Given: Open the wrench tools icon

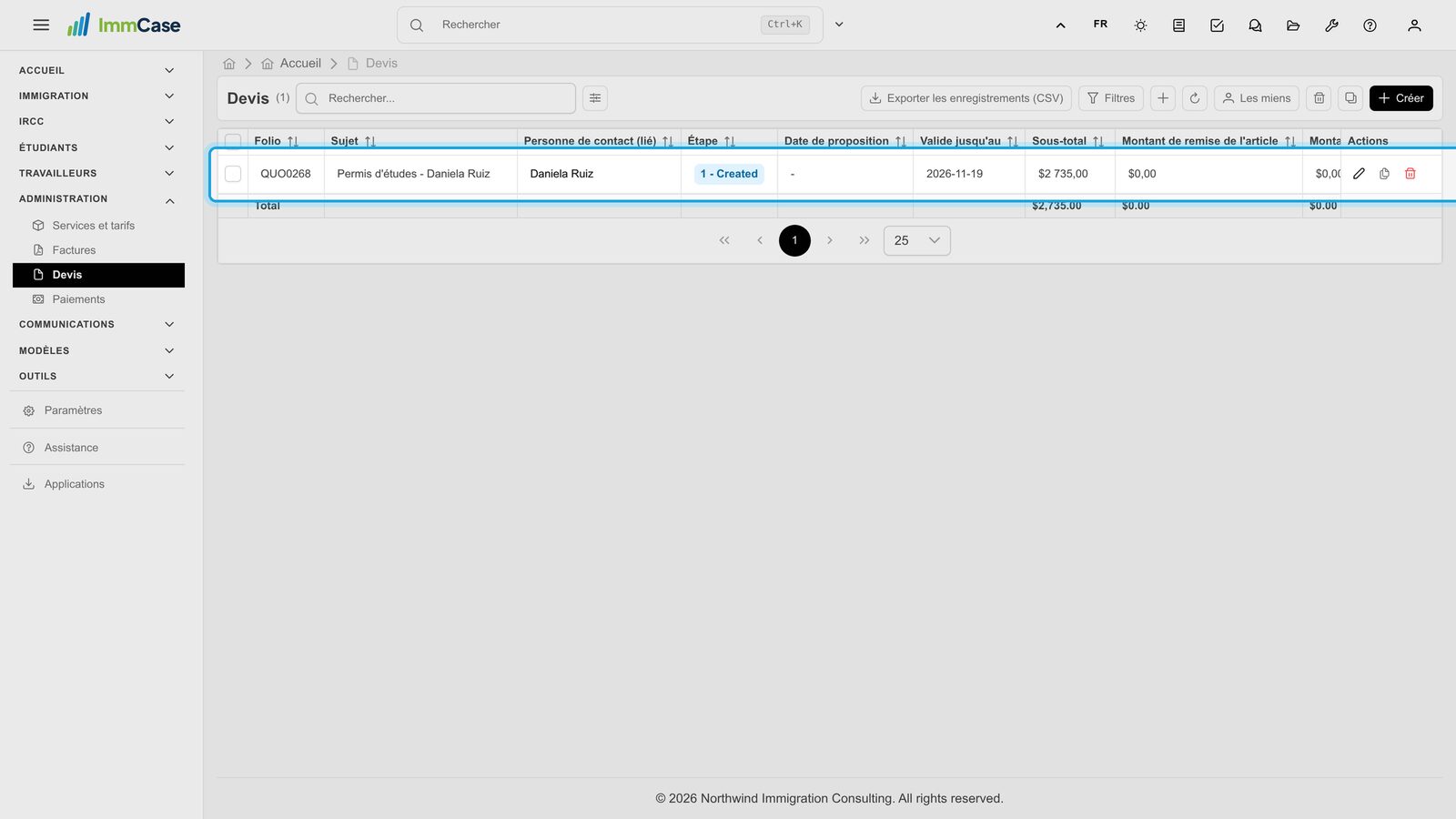Looking at the screenshot, I should click(1331, 25).
